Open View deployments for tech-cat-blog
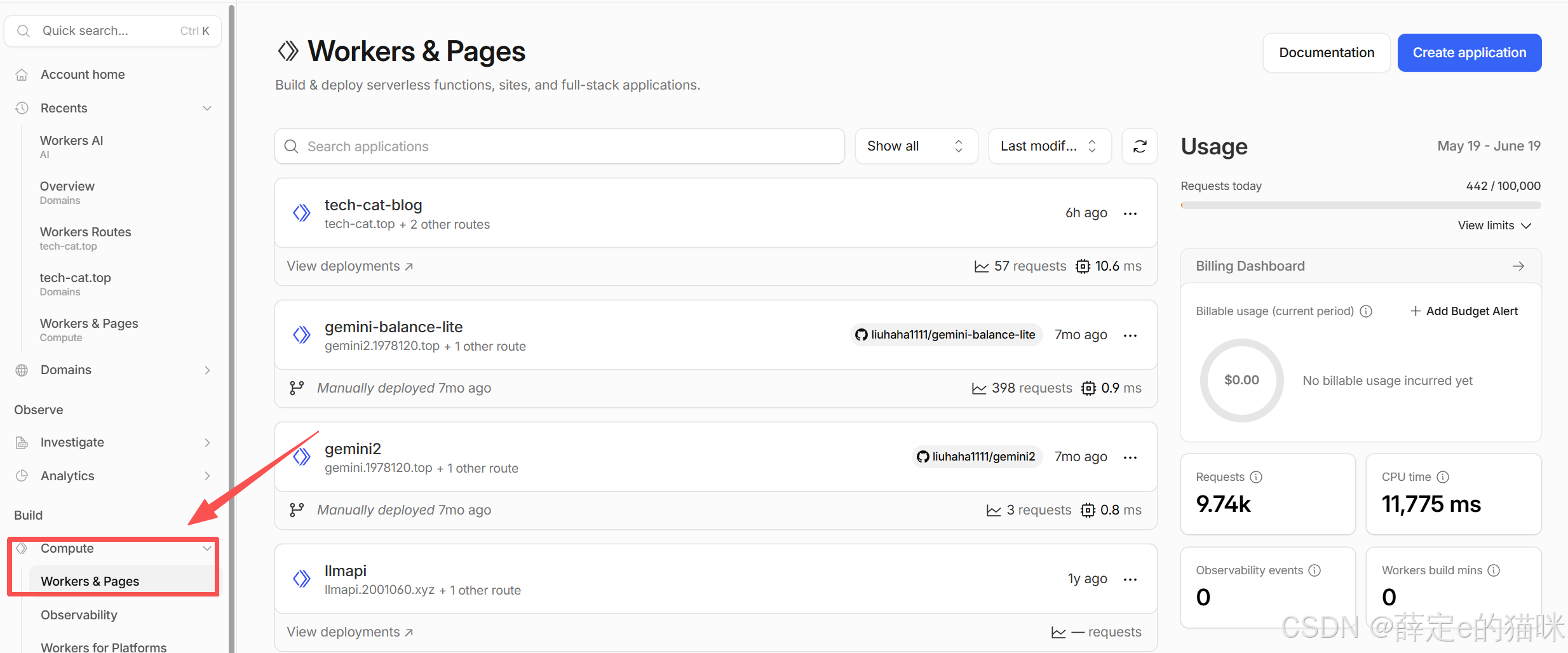1568x653 pixels. click(x=350, y=266)
